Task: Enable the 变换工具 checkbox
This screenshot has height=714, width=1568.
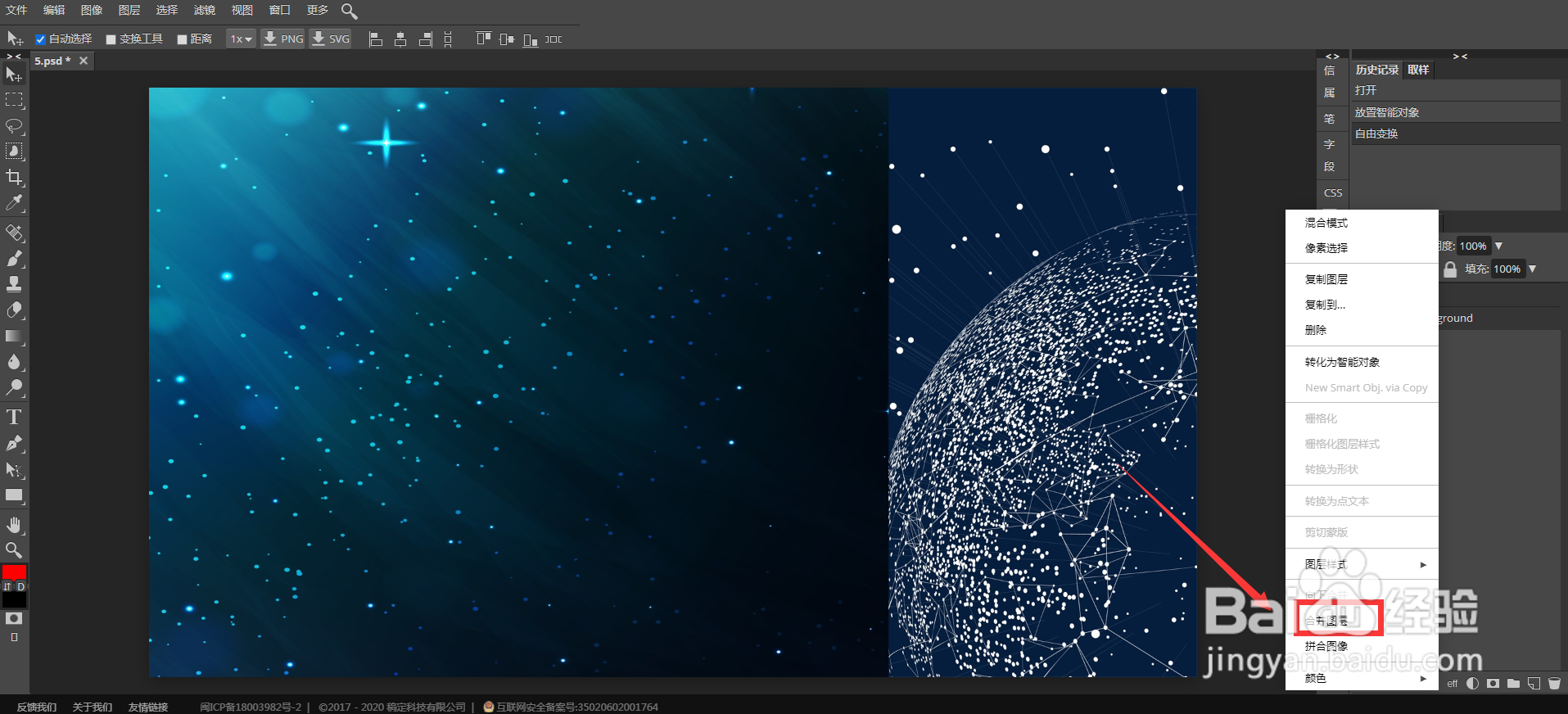Action: 111,39
